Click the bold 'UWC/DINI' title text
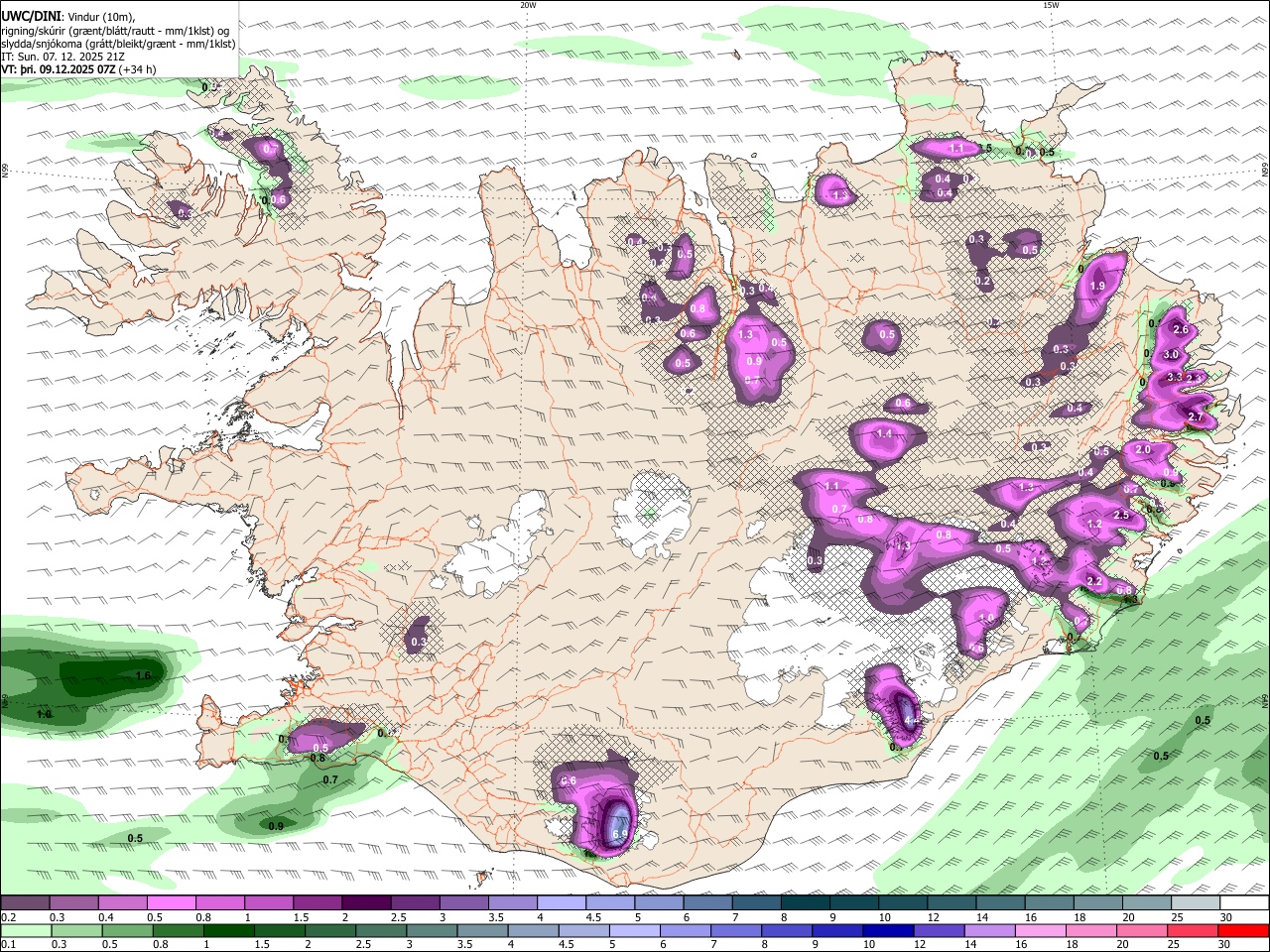The height and width of the screenshot is (952, 1270). [x=31, y=15]
